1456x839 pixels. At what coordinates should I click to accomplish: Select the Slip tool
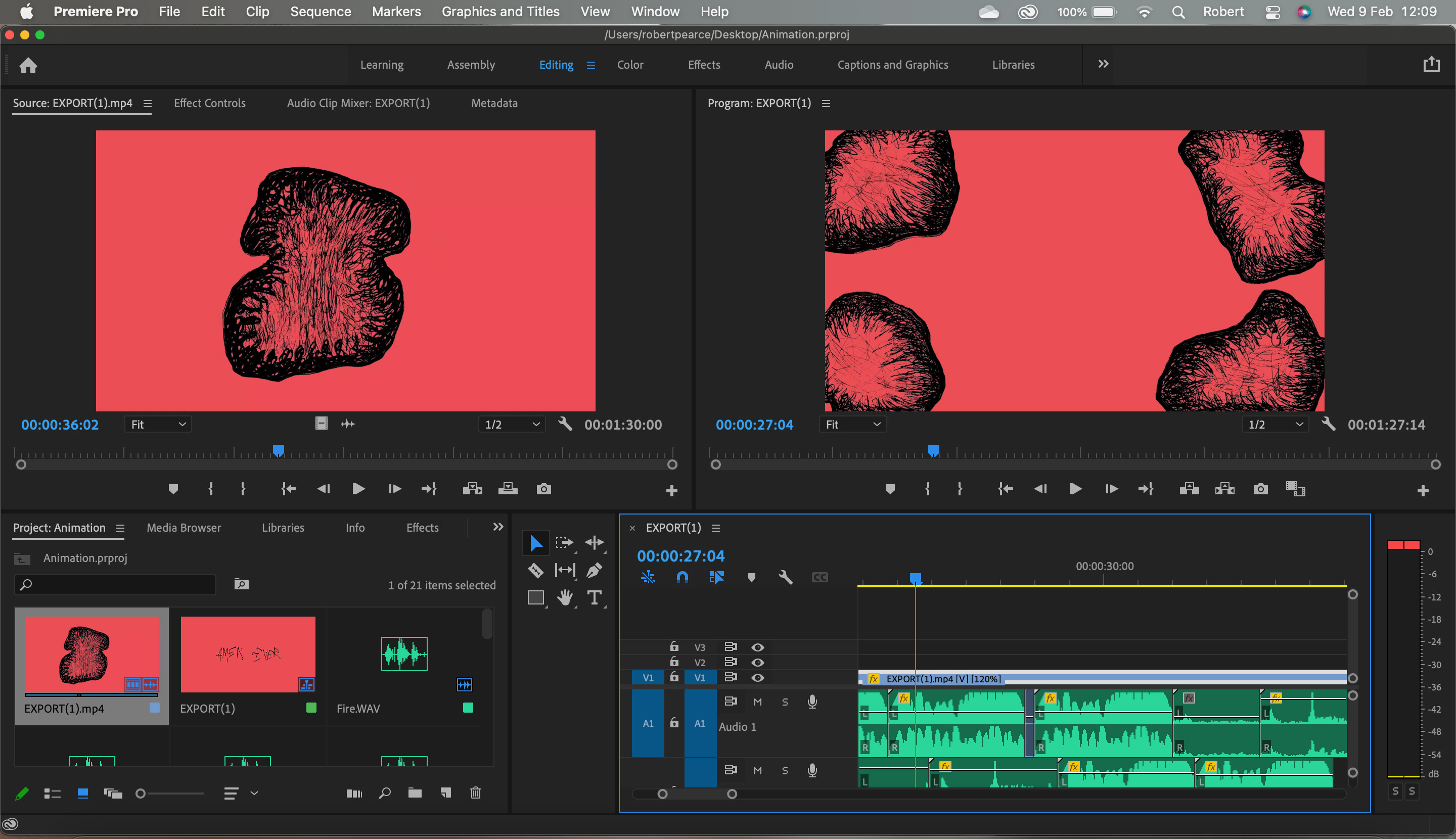pyautogui.click(x=565, y=571)
